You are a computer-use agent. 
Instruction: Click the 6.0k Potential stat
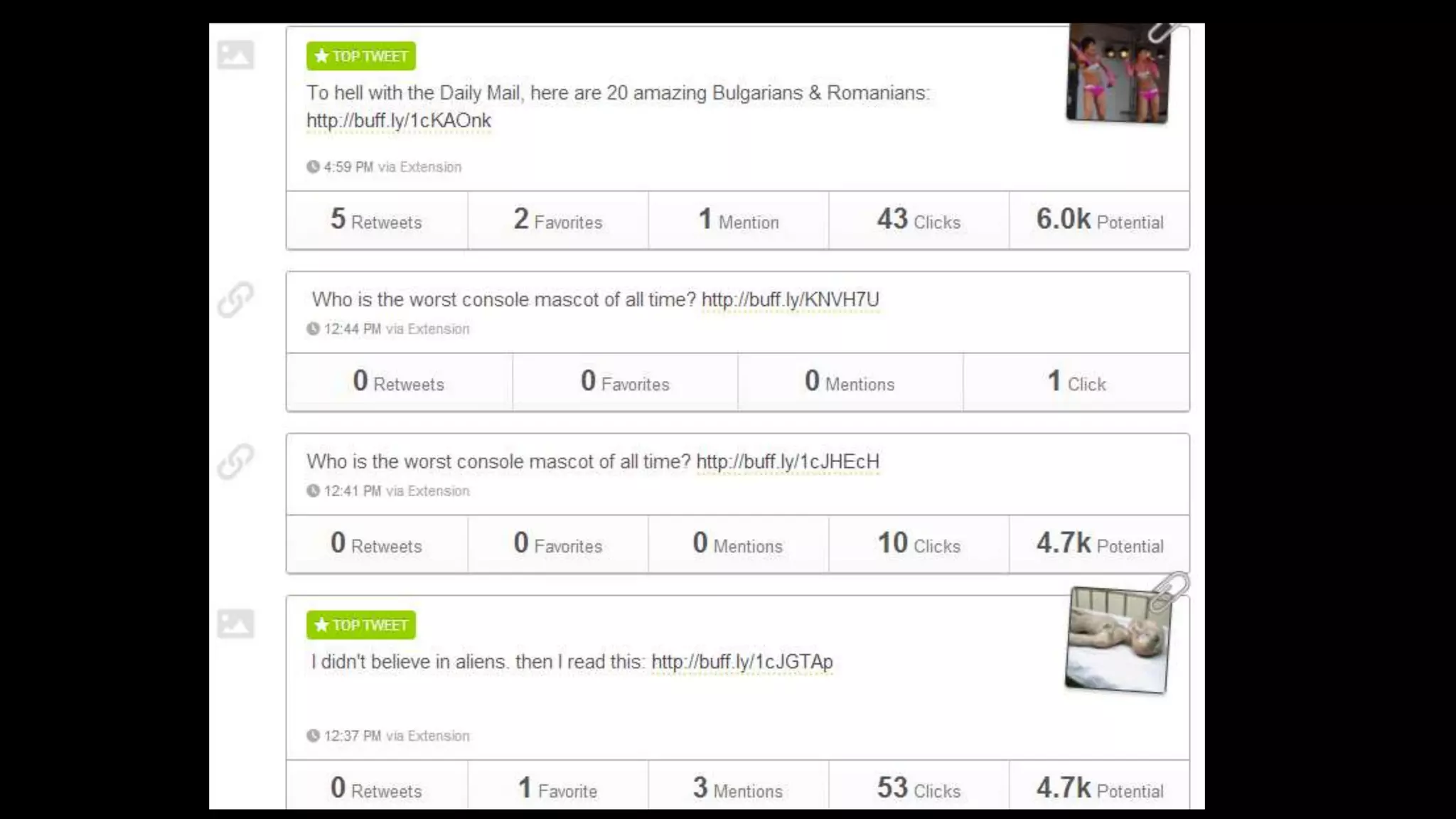point(1099,220)
